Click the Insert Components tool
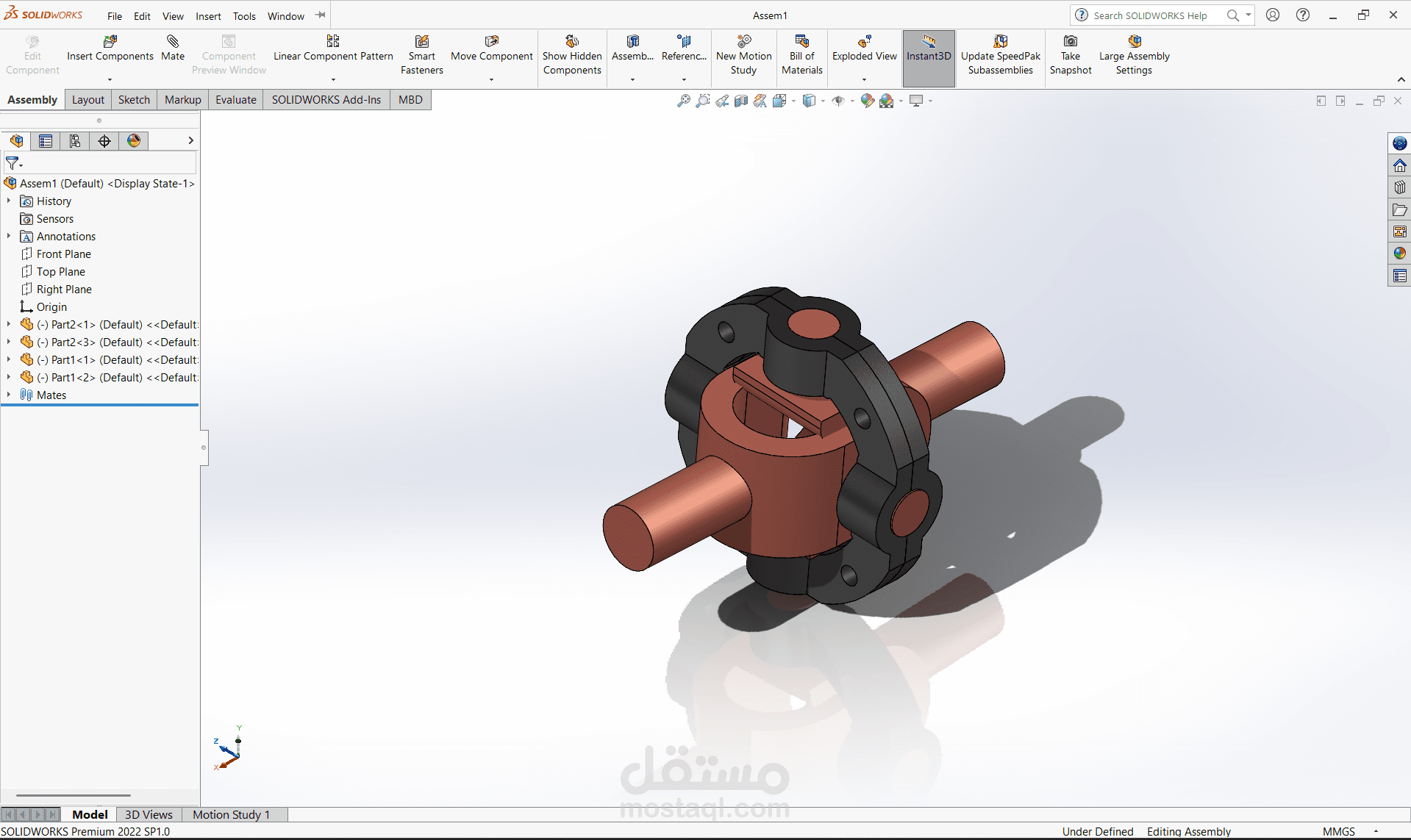 point(110,49)
